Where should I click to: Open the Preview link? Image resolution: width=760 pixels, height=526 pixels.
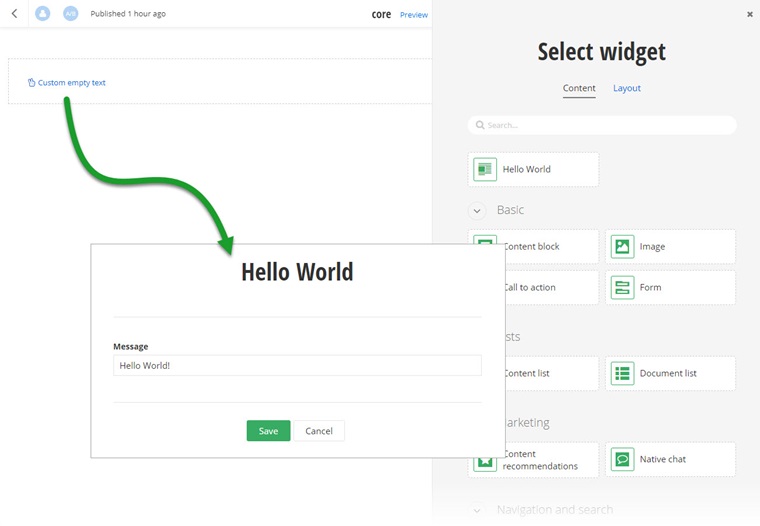[x=413, y=15]
